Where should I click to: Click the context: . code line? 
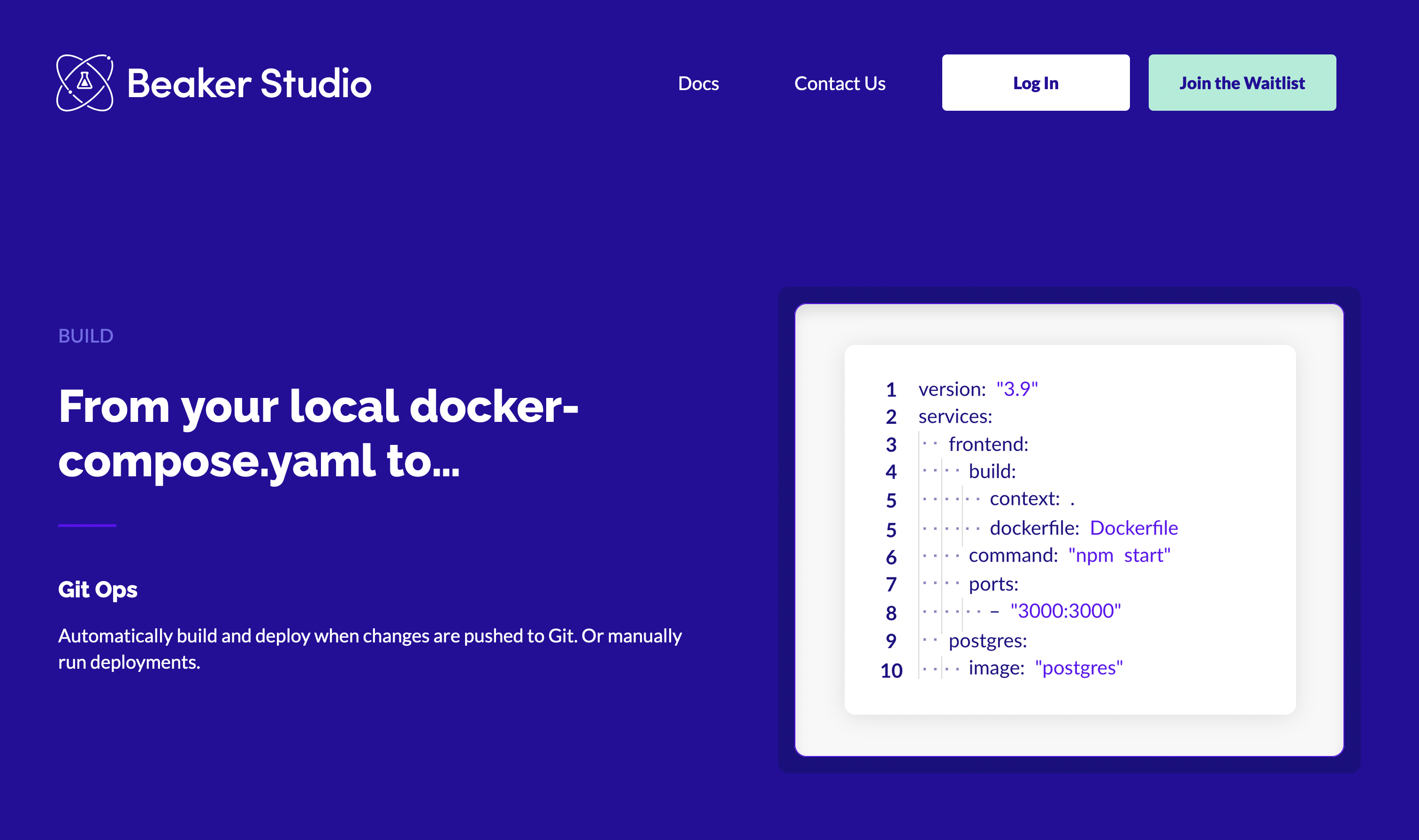[1032, 499]
